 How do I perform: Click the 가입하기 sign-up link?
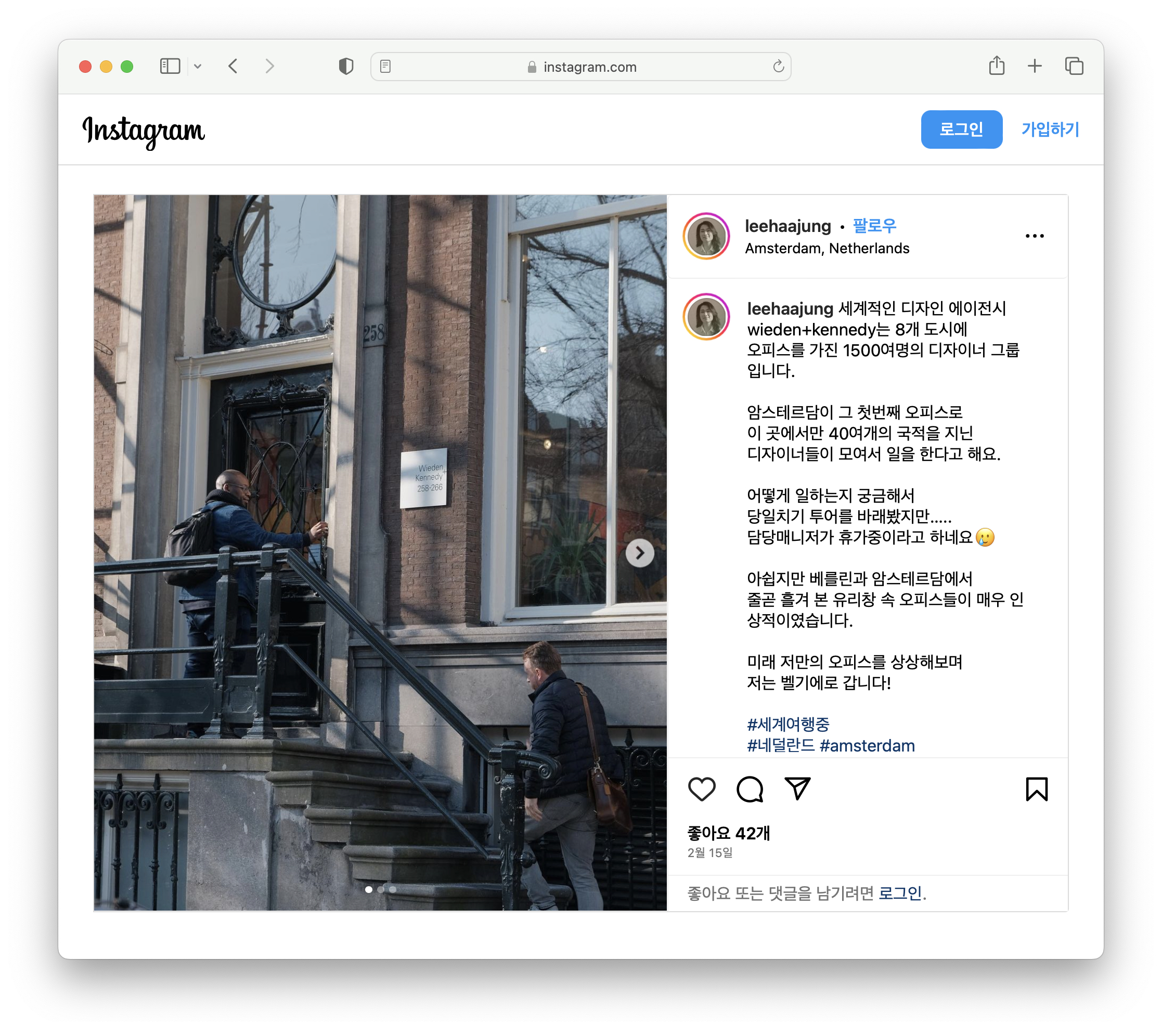pyautogui.click(x=1050, y=130)
